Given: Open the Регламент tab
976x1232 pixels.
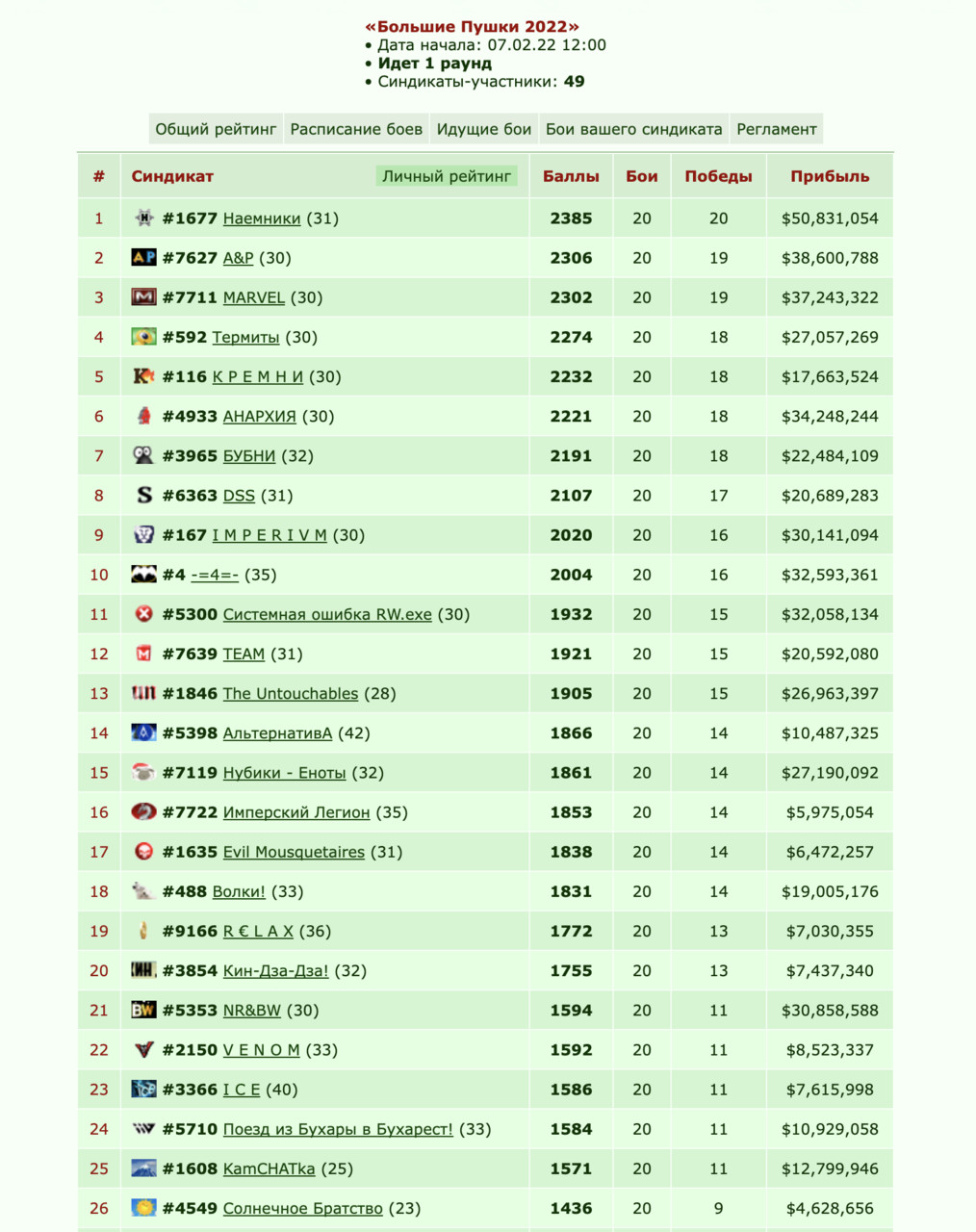Looking at the screenshot, I should (777, 129).
